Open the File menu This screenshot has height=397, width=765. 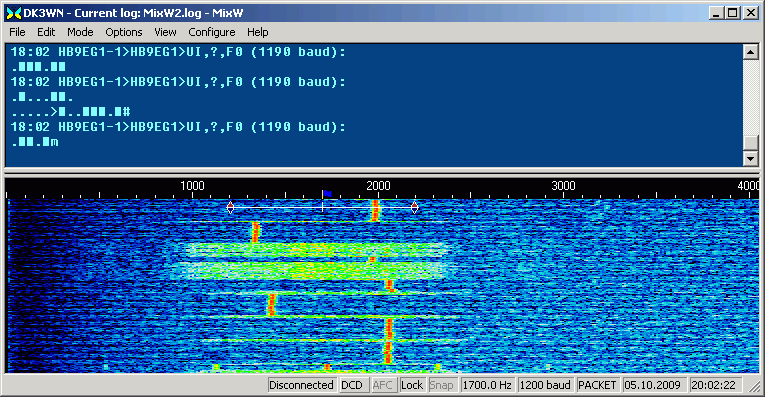[17, 32]
